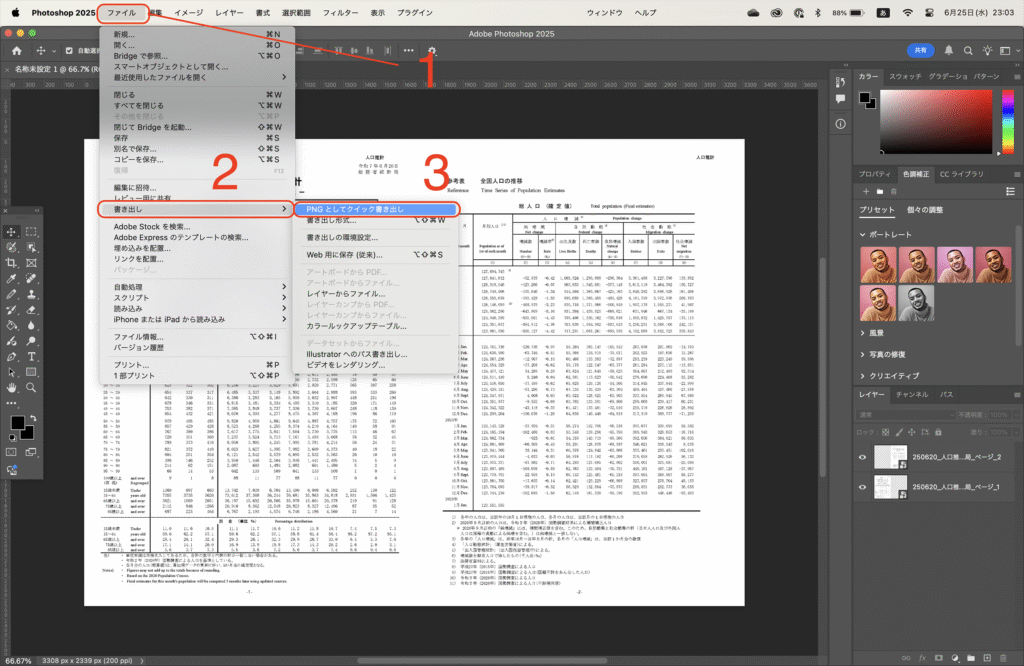The height and width of the screenshot is (666, 1024).
Task: Select the Blur tool droplet icon
Action: point(31,325)
